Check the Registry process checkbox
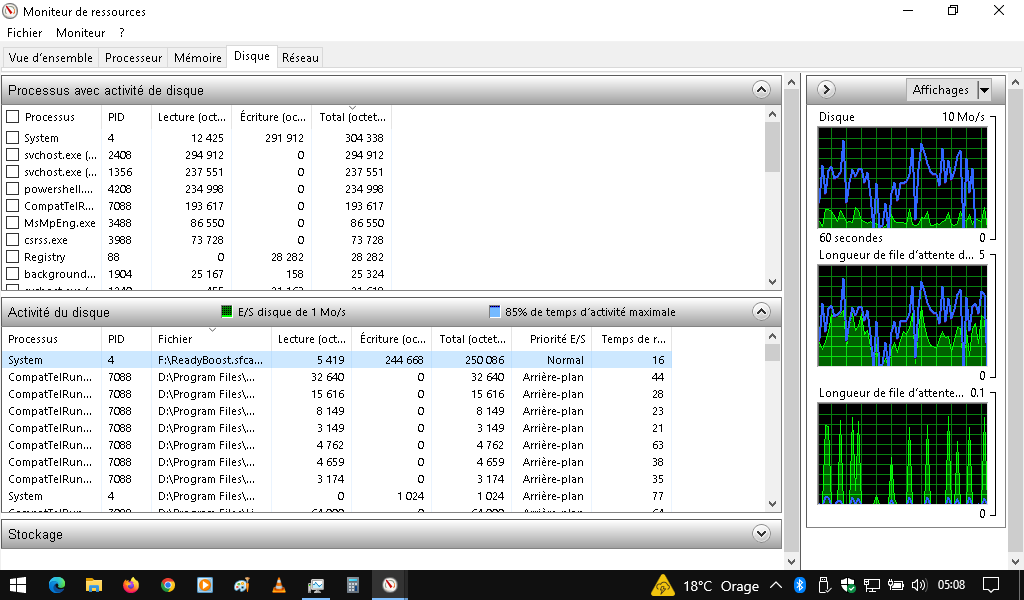 click(12, 257)
